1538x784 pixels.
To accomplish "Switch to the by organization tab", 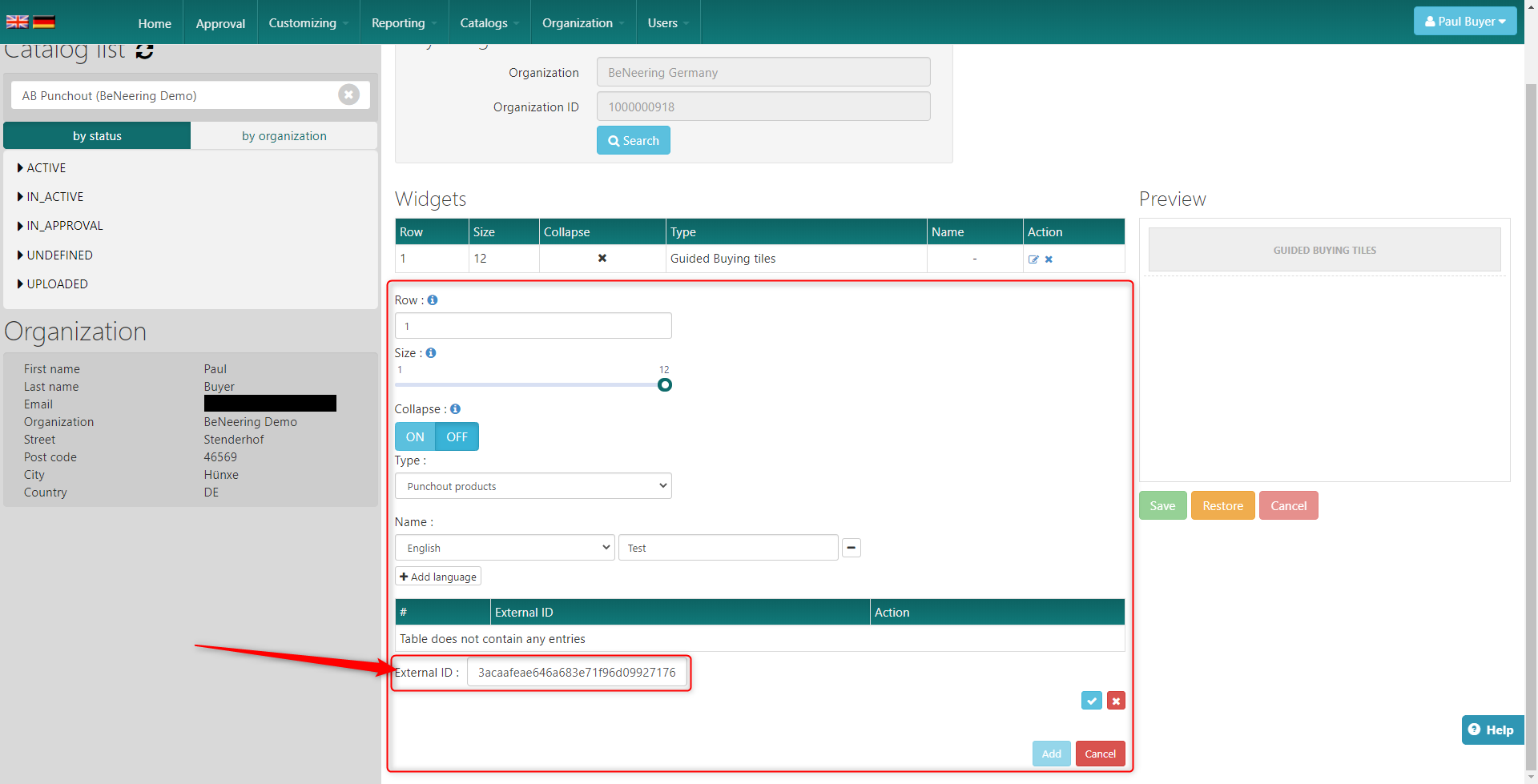I will [284, 136].
